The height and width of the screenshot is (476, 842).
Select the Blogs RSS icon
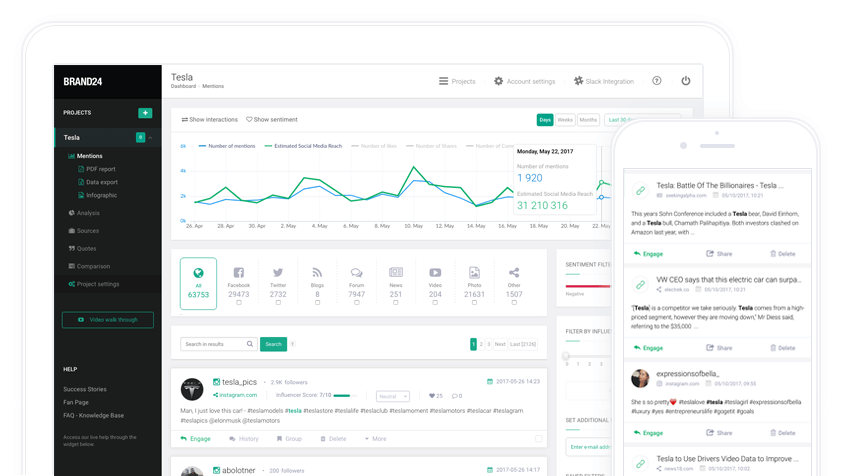pos(317,273)
